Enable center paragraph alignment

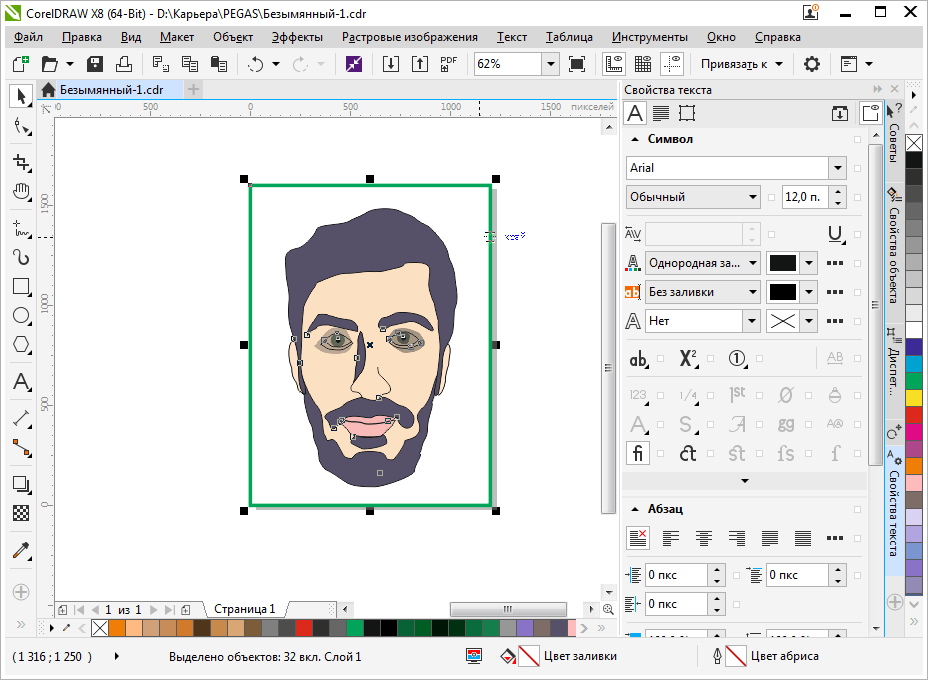tap(703, 538)
